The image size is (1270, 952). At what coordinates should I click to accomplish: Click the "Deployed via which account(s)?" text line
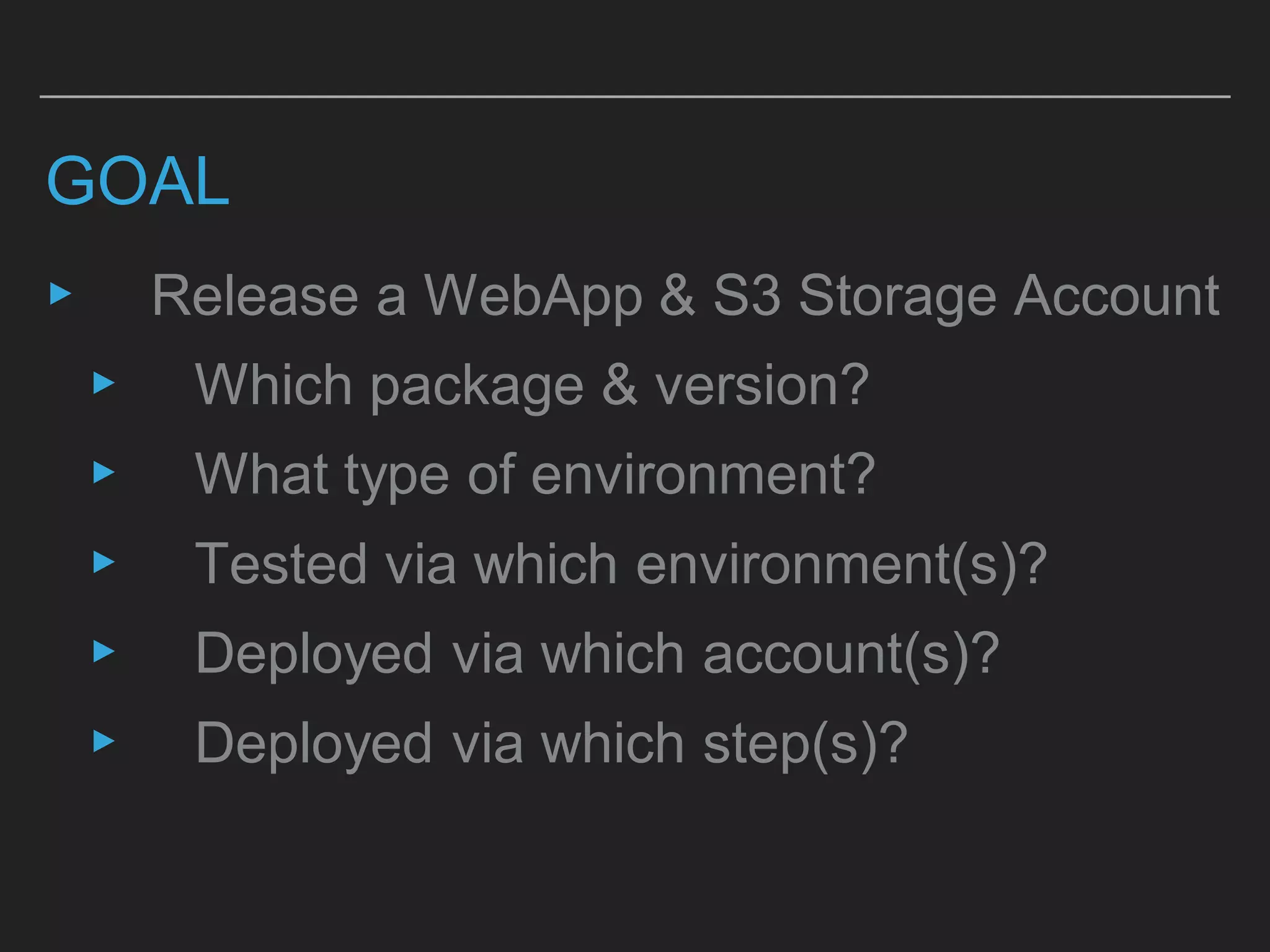(x=597, y=654)
